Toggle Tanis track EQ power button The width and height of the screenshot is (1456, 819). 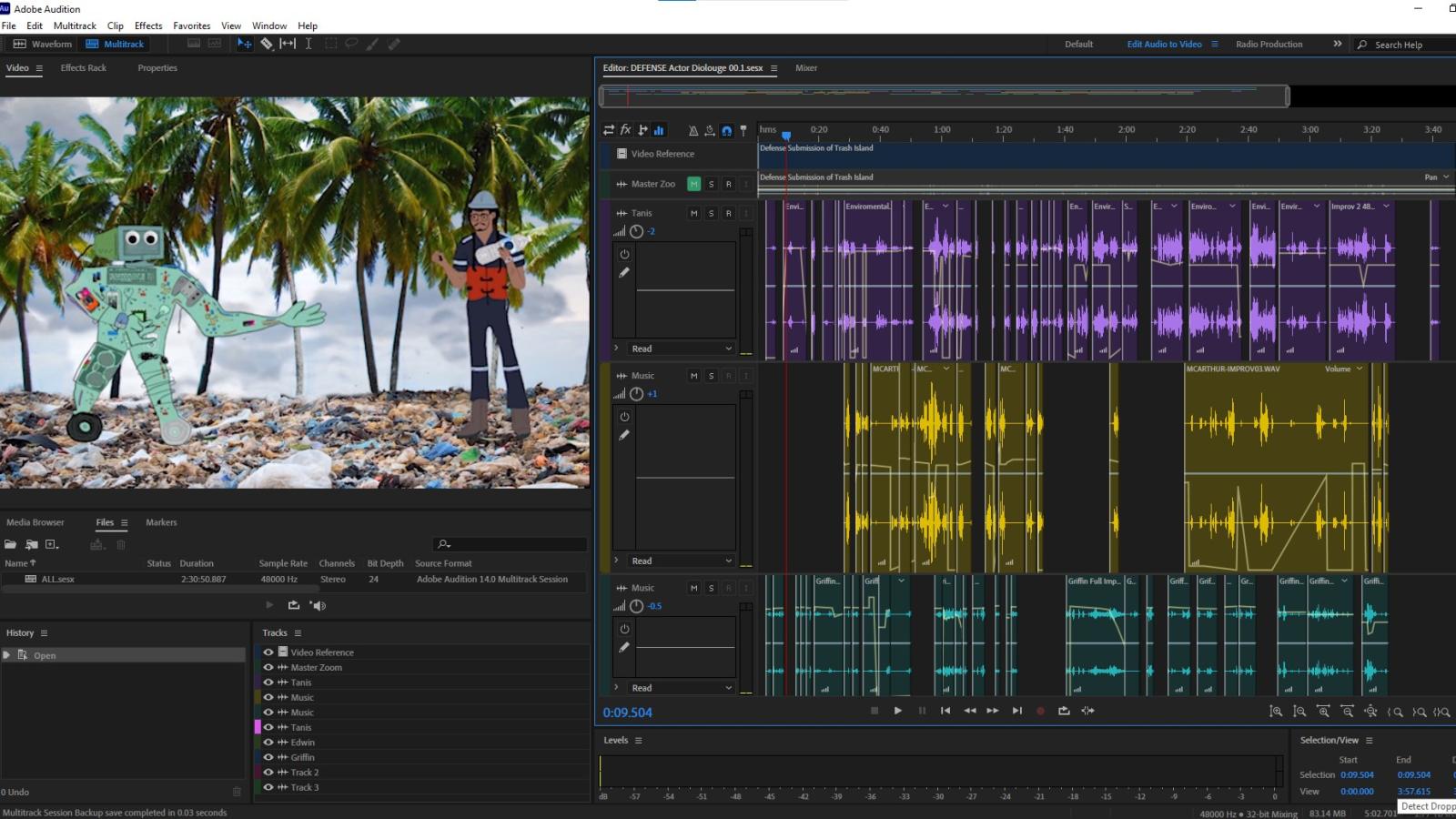[x=624, y=254]
